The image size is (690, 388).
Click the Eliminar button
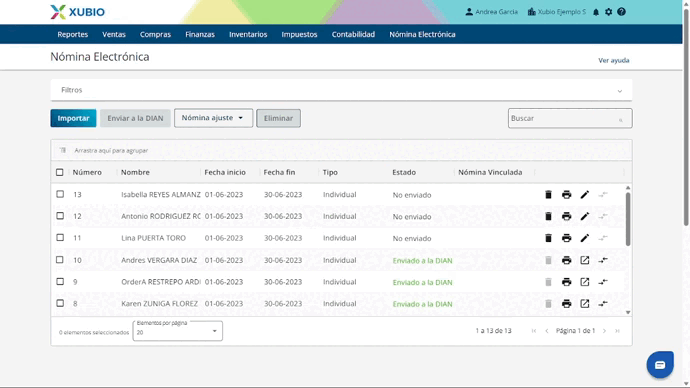279,118
